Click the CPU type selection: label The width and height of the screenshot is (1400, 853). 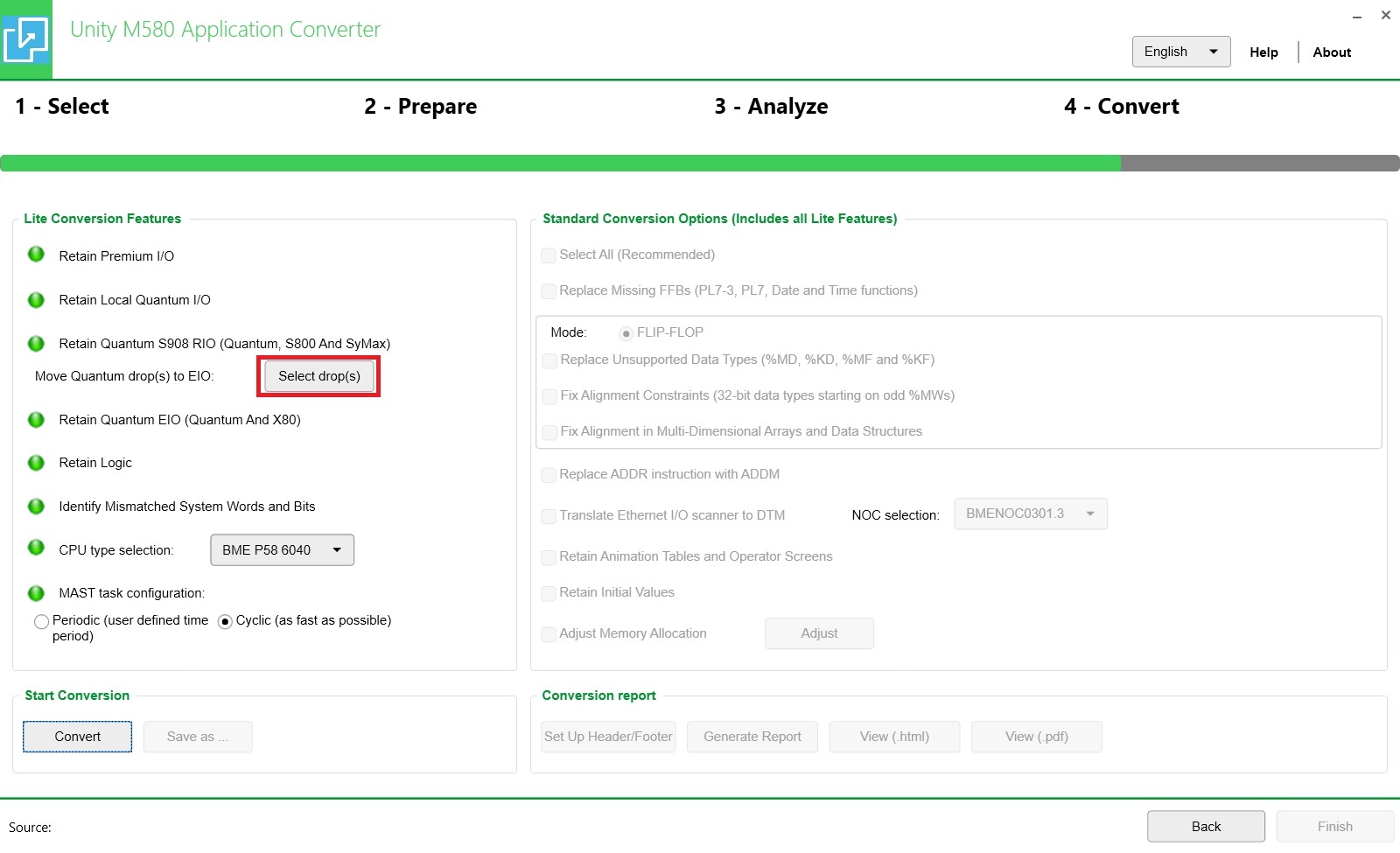click(116, 550)
